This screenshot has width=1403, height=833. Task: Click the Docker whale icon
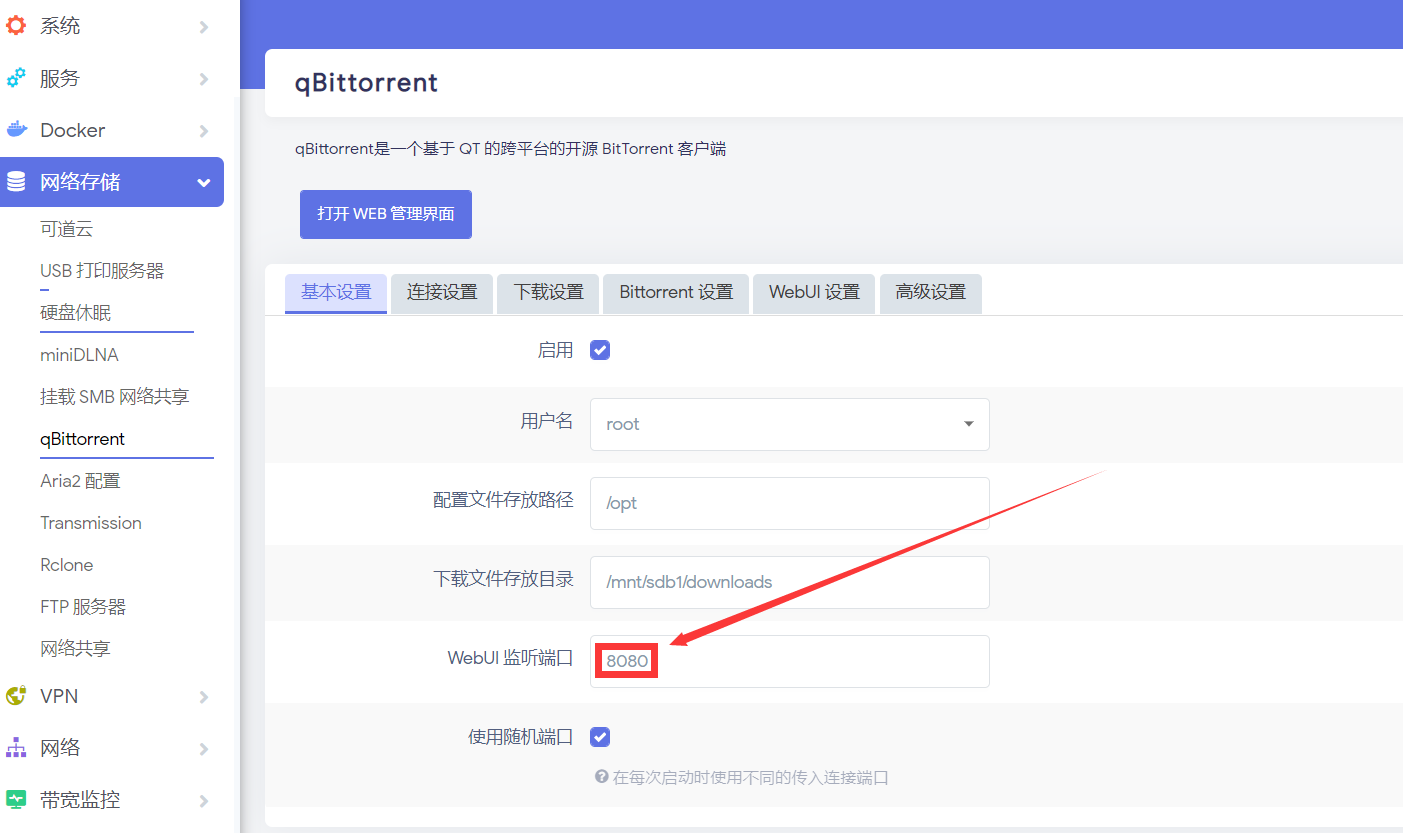click(16, 130)
